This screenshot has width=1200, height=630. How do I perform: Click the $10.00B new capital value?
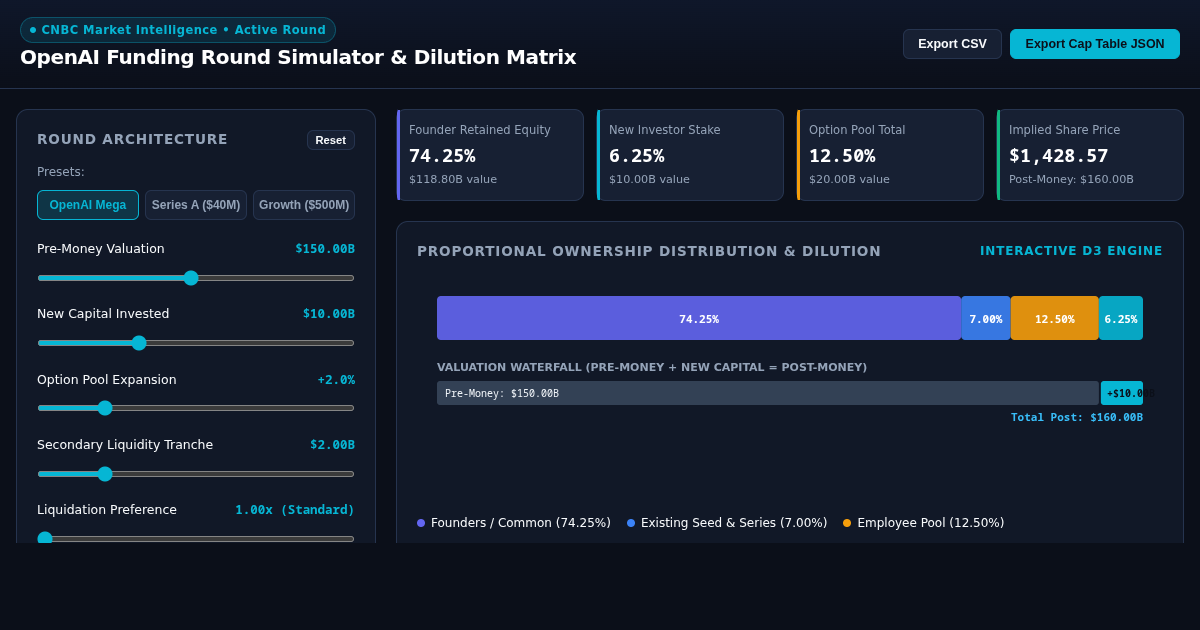[x=329, y=314]
